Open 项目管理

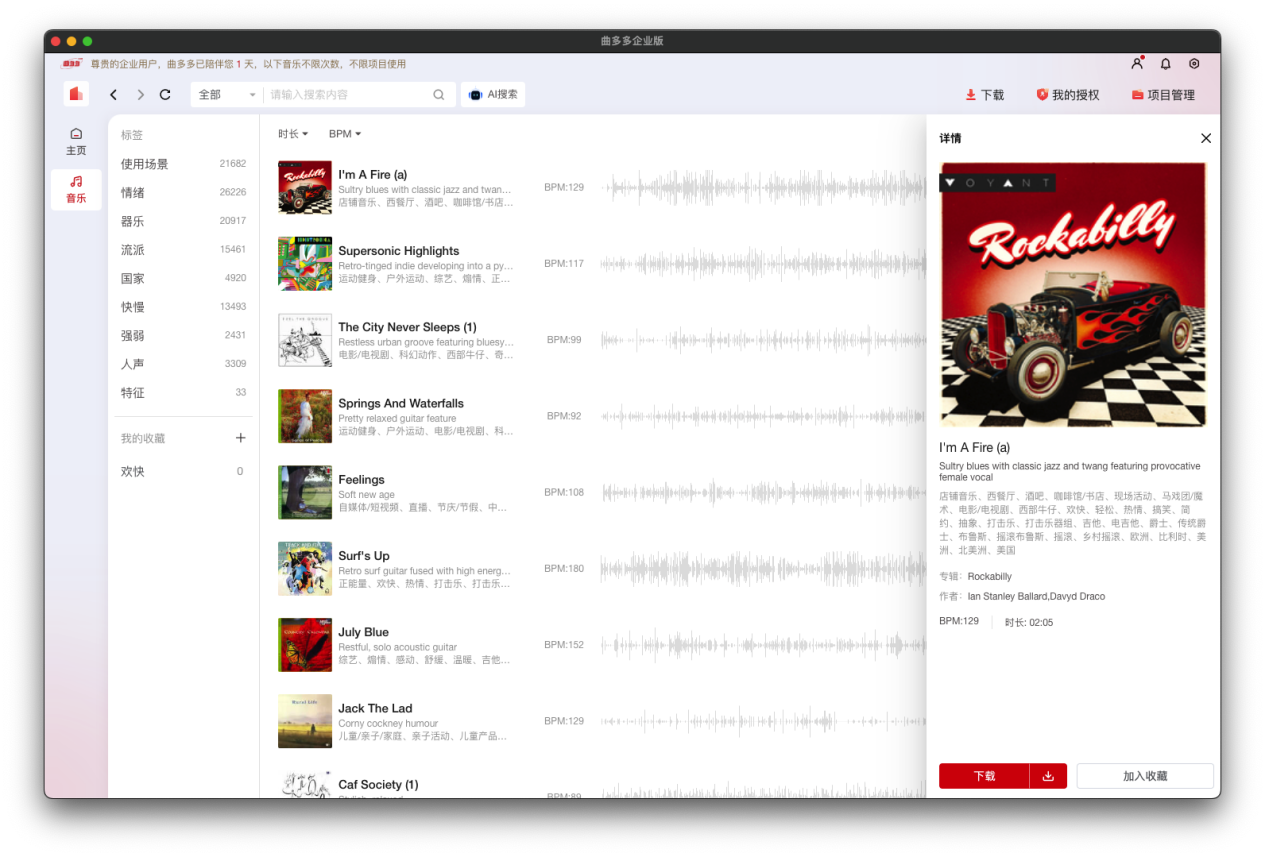[x=1163, y=95]
